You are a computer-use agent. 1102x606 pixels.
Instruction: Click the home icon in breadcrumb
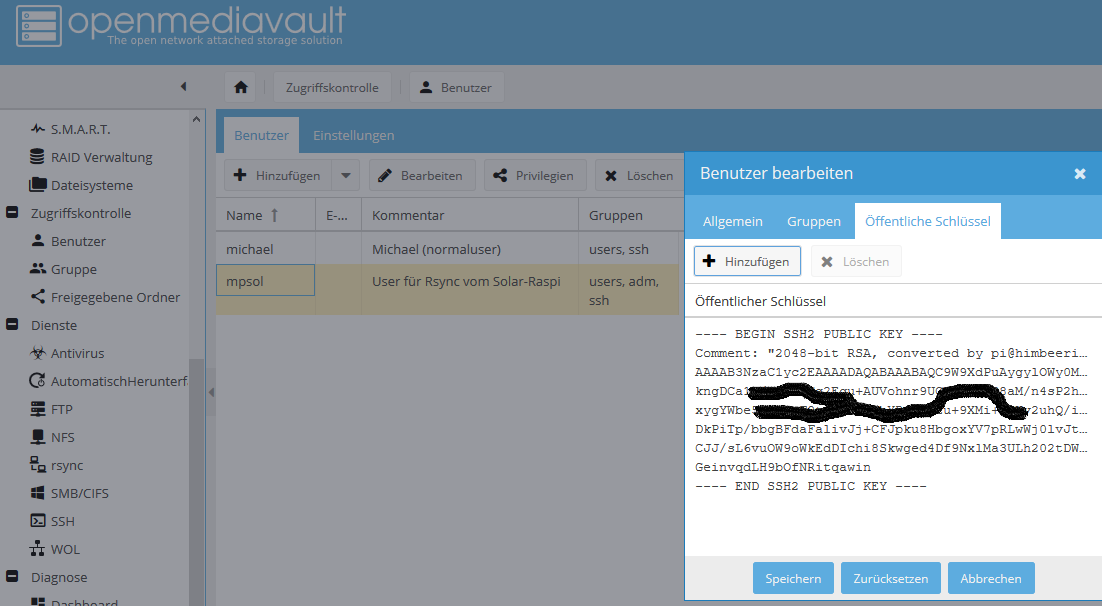tap(240, 87)
